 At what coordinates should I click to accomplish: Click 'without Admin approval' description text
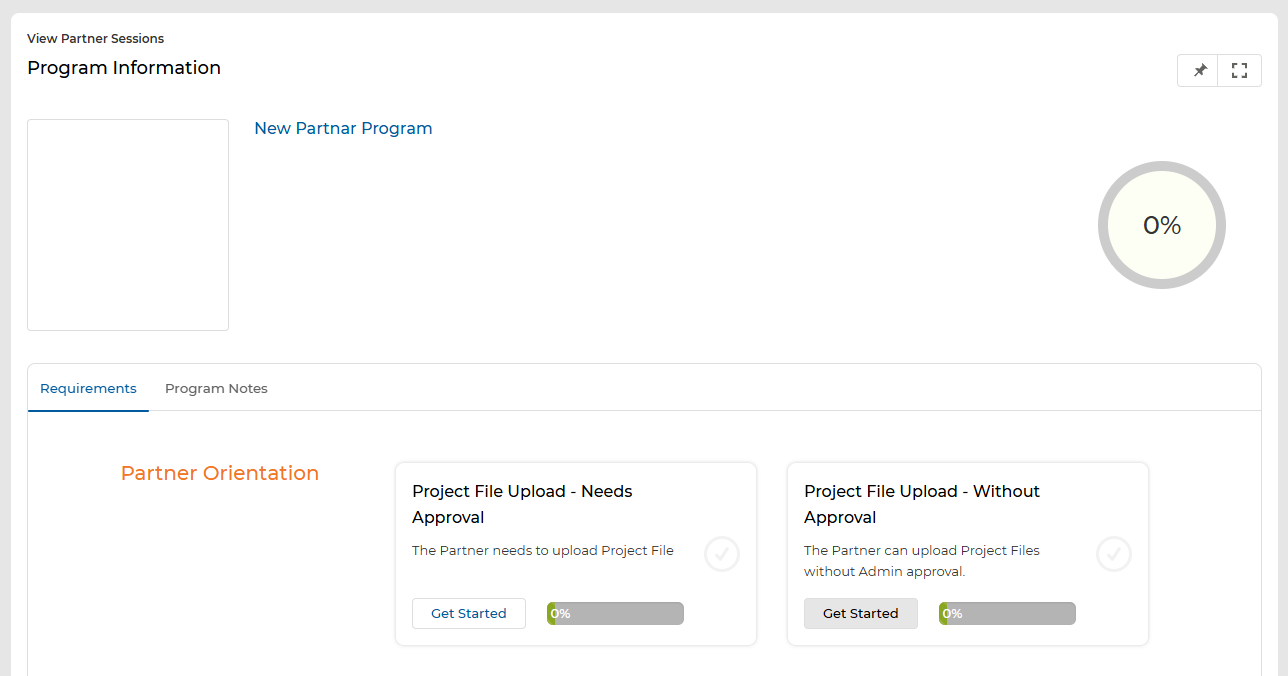point(885,572)
